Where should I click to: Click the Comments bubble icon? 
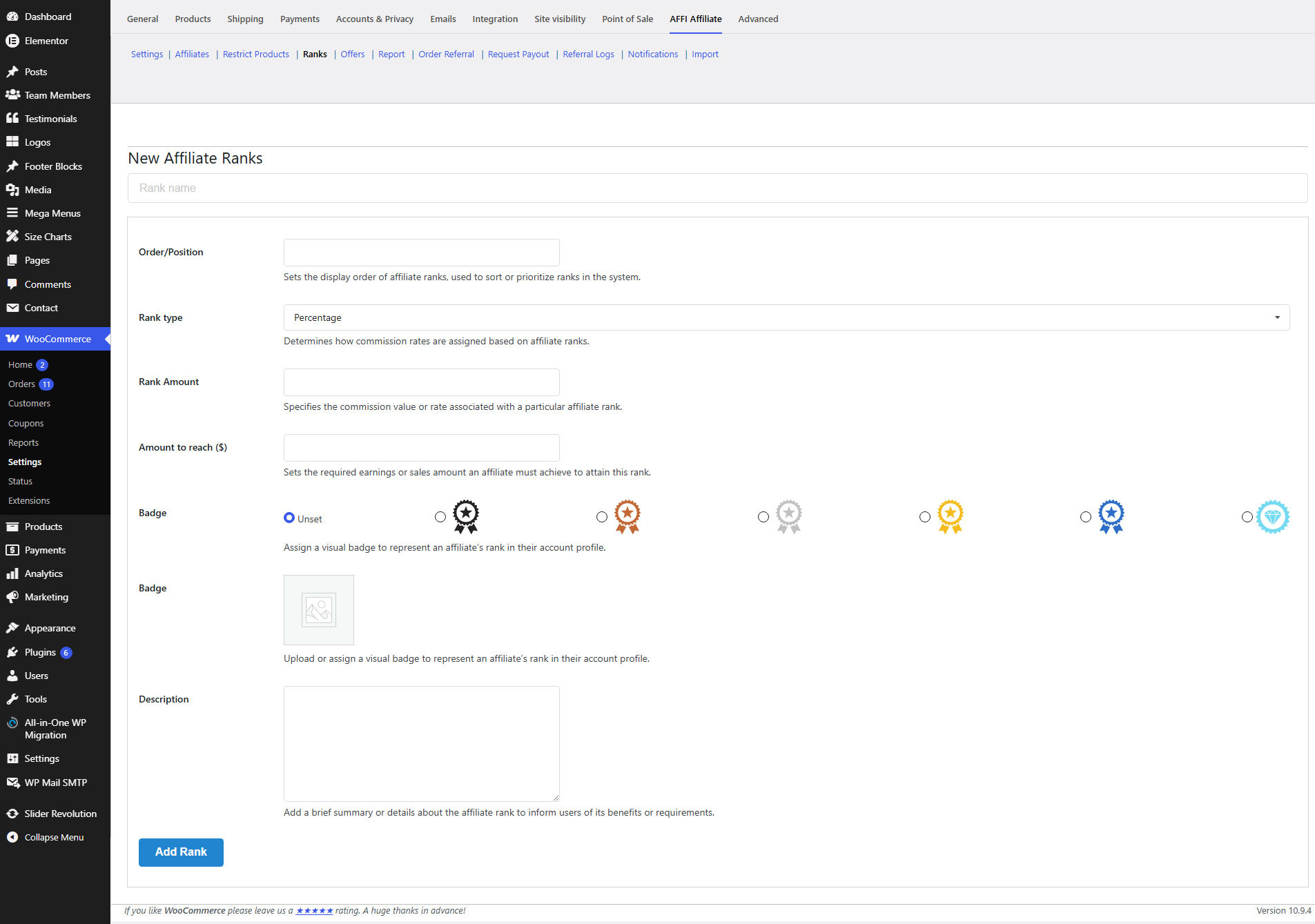coord(12,284)
